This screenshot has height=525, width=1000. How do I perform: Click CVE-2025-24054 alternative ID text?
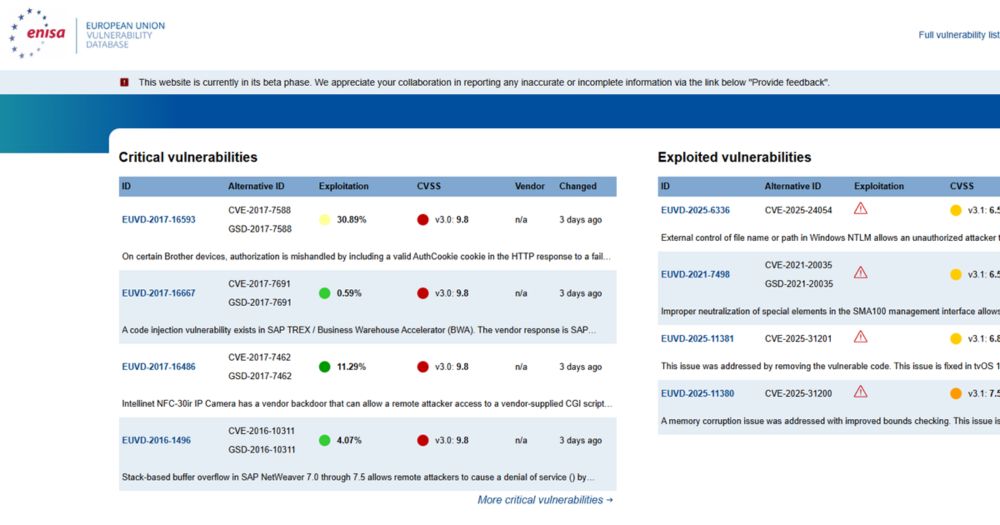click(798, 211)
